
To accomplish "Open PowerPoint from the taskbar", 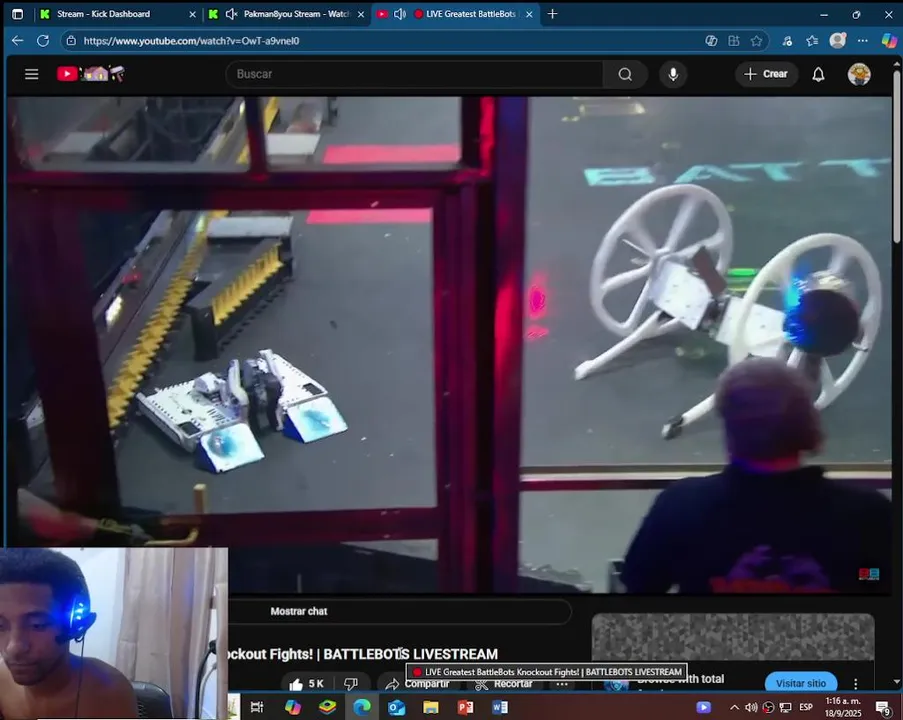I will point(465,707).
